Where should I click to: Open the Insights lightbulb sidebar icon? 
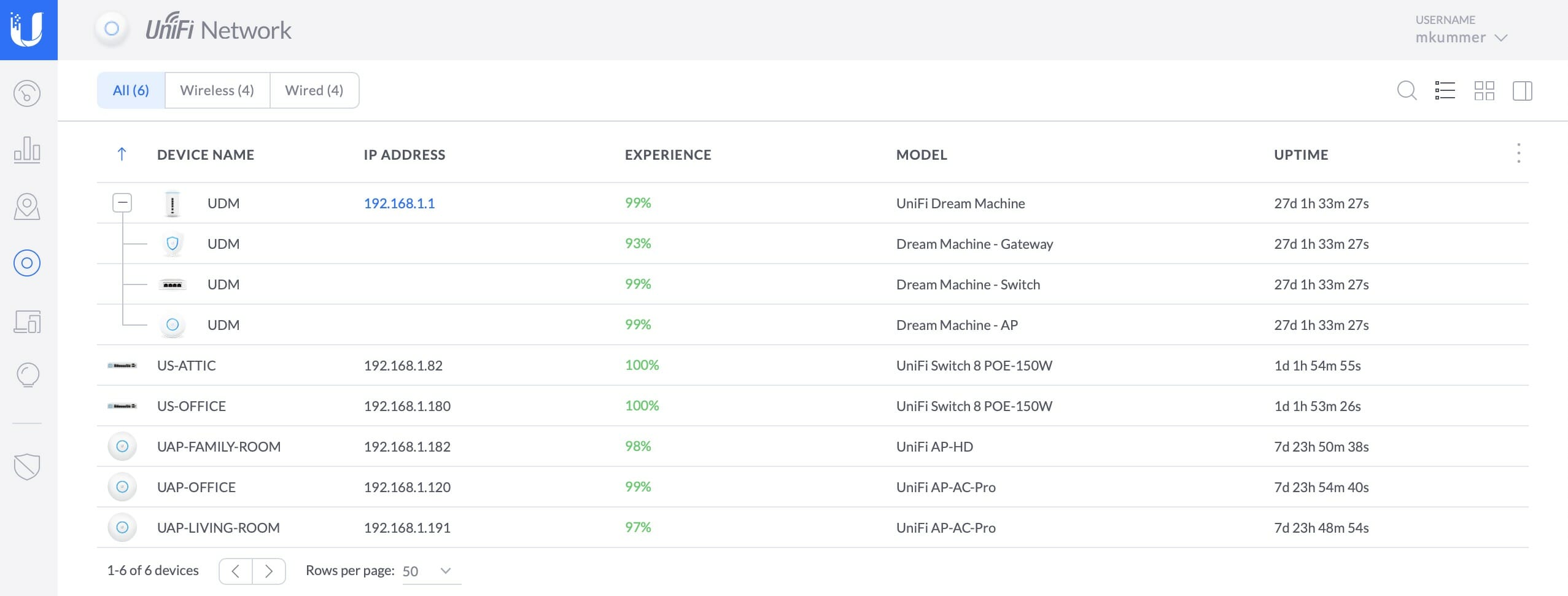click(27, 375)
